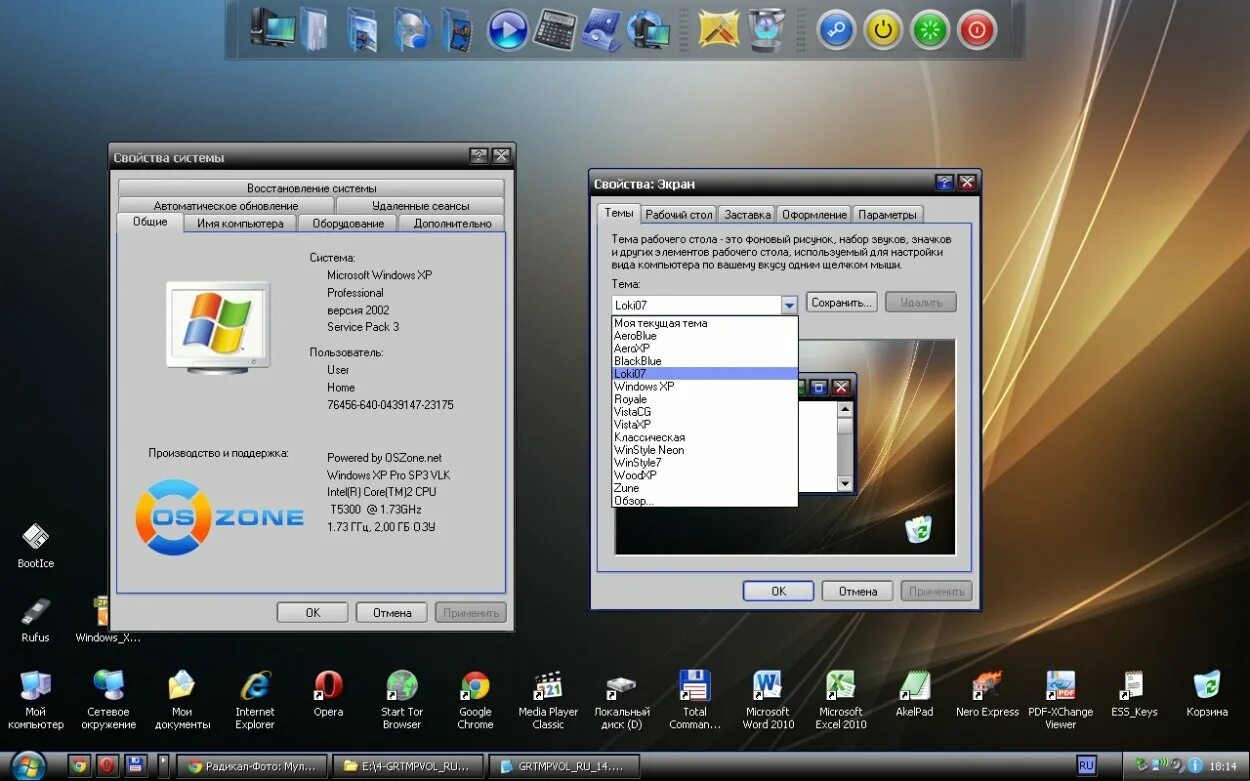Open Мои документы desktop icon
The image size is (1250, 781).
(x=182, y=699)
